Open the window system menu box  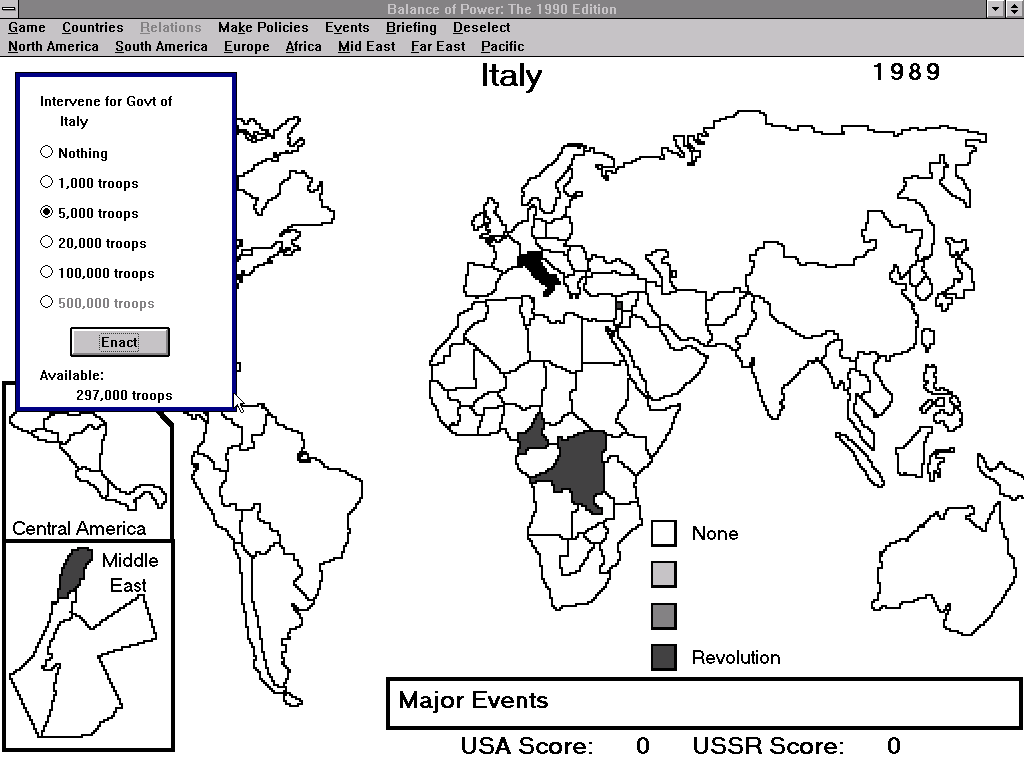tap(9, 8)
